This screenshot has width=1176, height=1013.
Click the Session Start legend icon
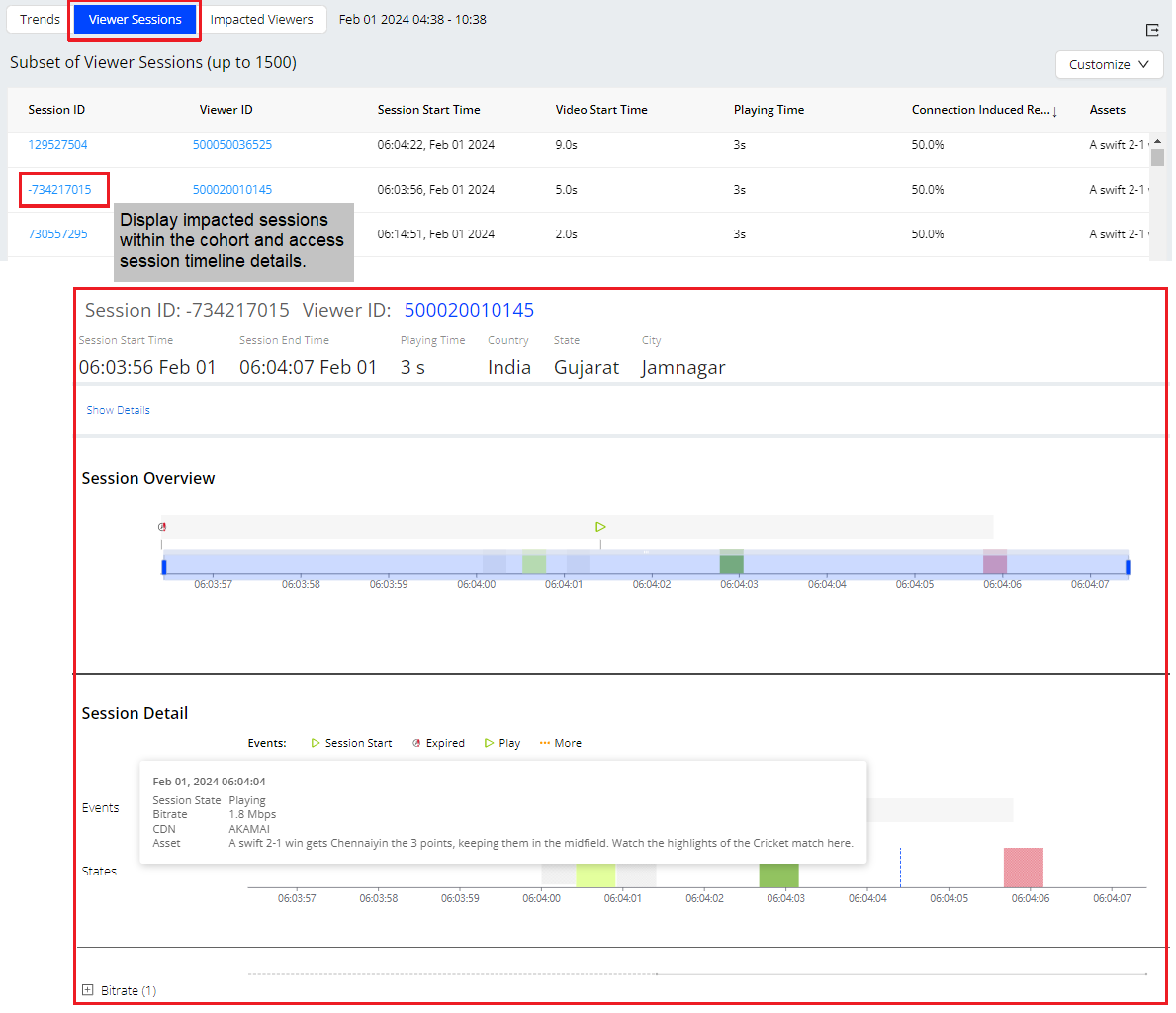click(315, 743)
